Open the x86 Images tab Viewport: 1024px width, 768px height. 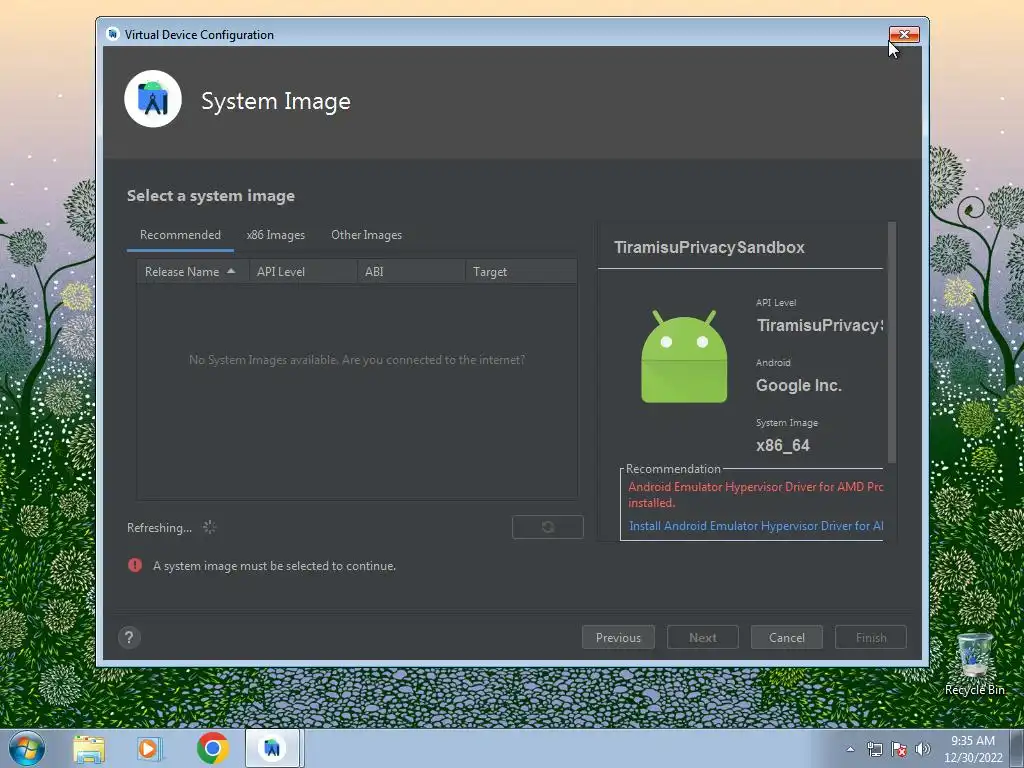pos(276,235)
